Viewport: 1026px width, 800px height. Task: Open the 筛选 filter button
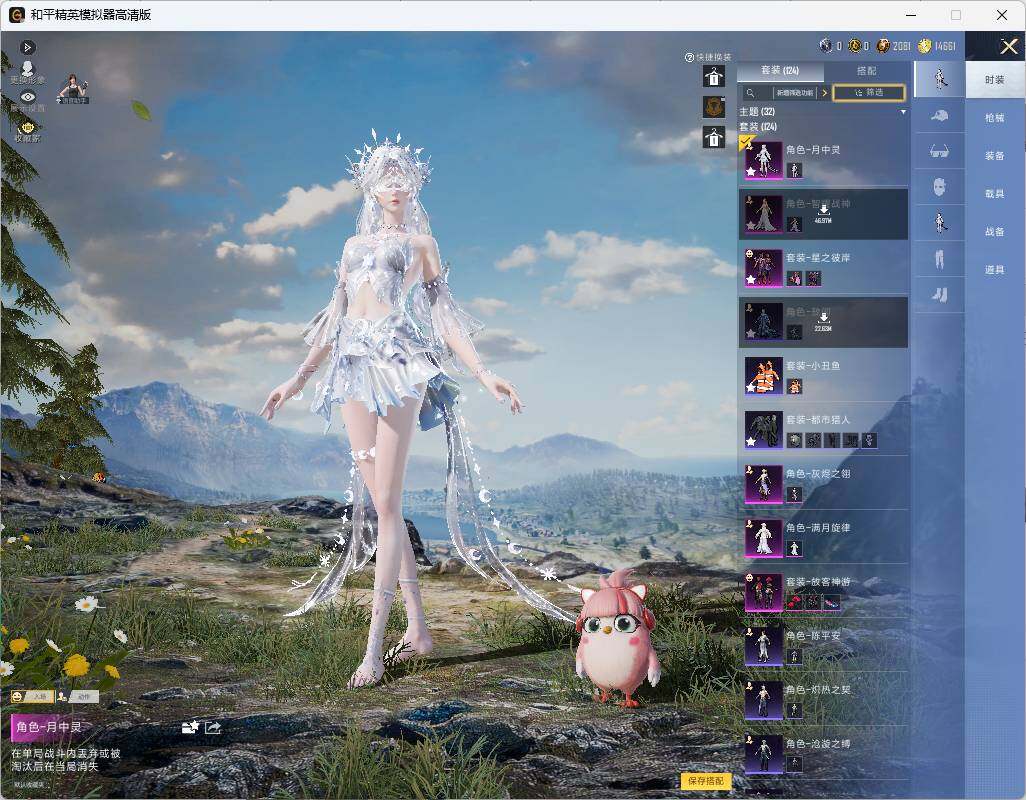pos(869,93)
